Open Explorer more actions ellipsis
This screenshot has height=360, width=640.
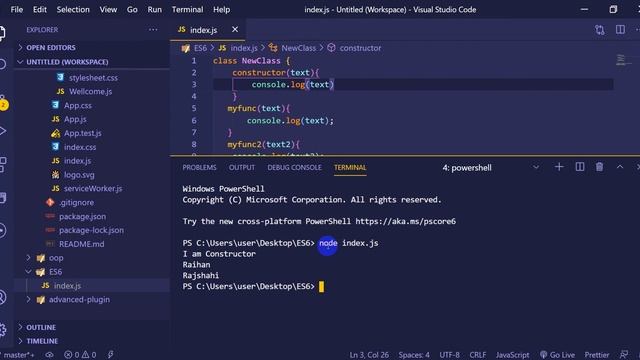[x=153, y=29]
